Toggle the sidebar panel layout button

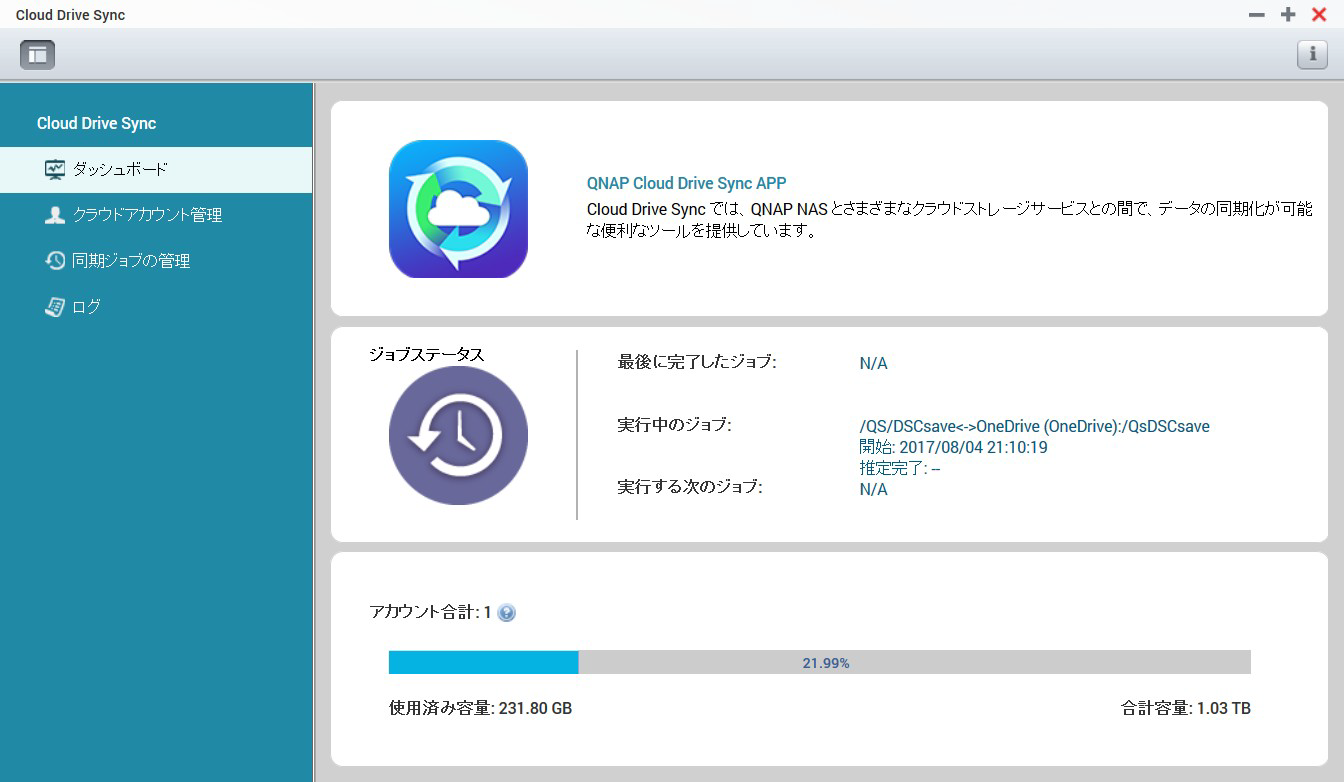pyautogui.click(x=37, y=55)
